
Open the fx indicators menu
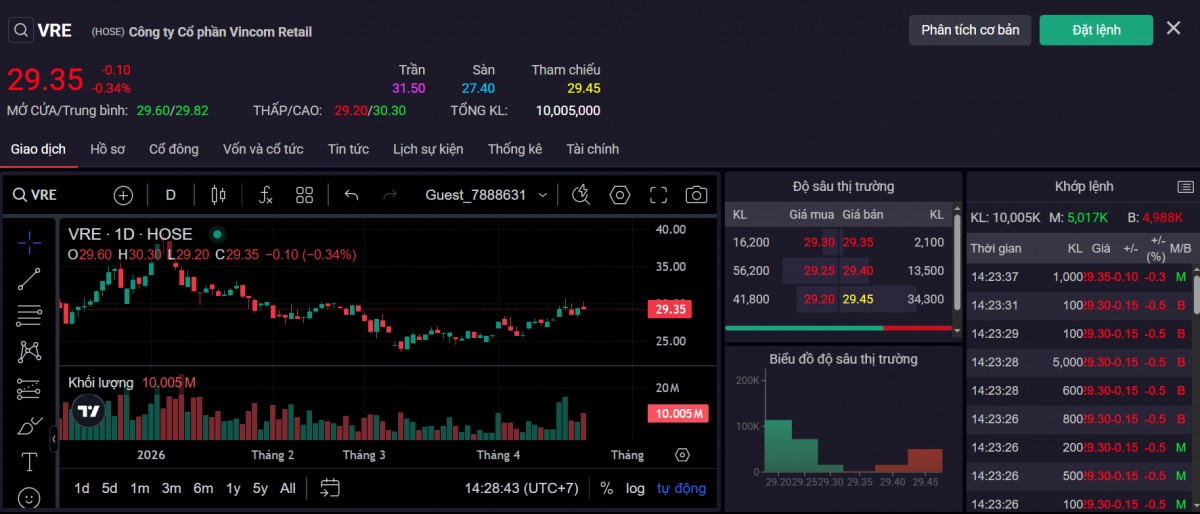265,195
